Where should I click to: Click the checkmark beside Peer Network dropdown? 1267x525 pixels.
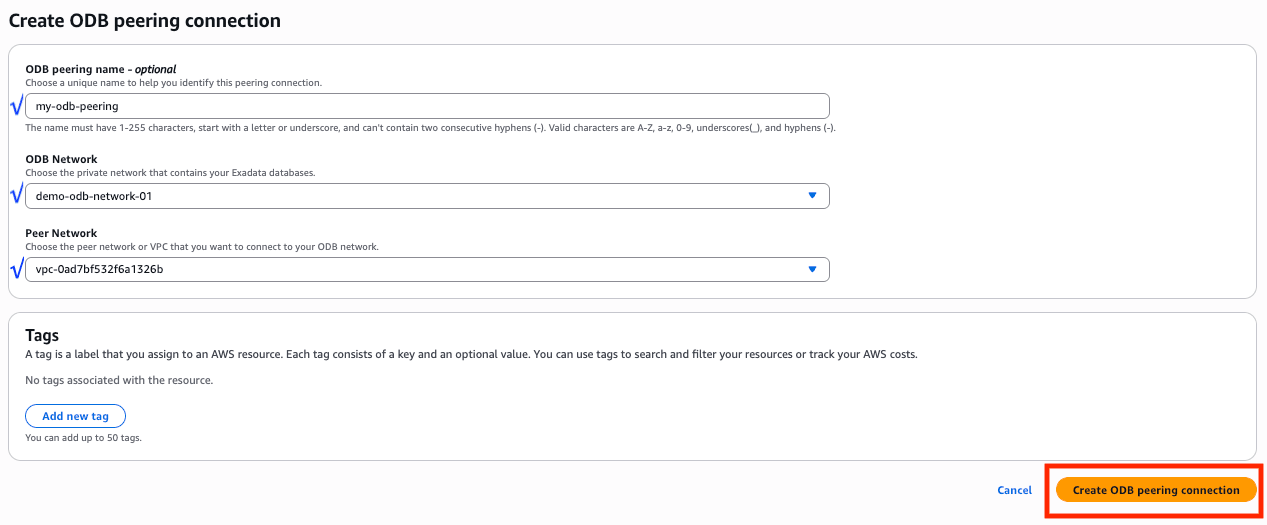16,268
